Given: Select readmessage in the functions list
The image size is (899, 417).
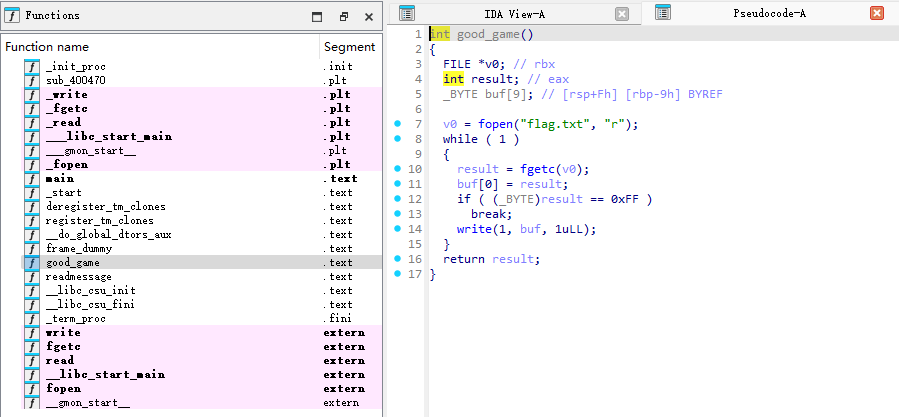Looking at the screenshot, I should pos(79,277).
